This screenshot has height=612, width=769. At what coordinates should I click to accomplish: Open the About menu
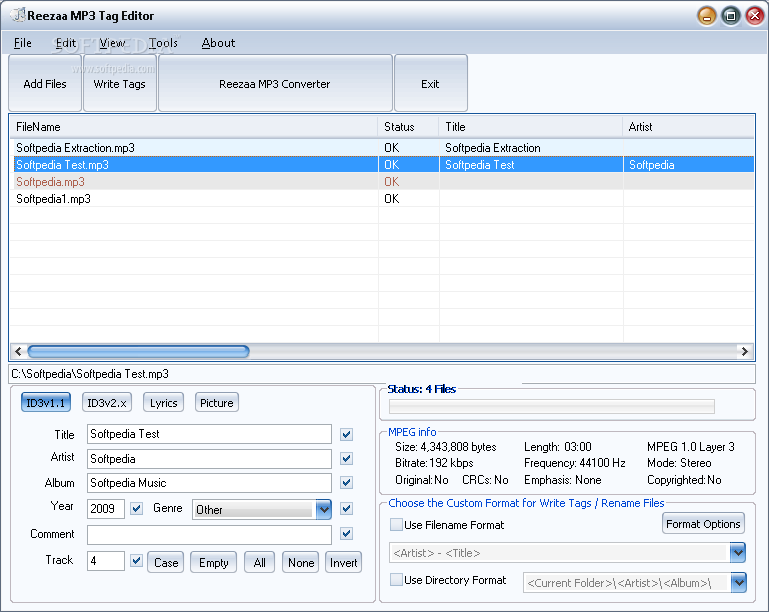coord(218,43)
